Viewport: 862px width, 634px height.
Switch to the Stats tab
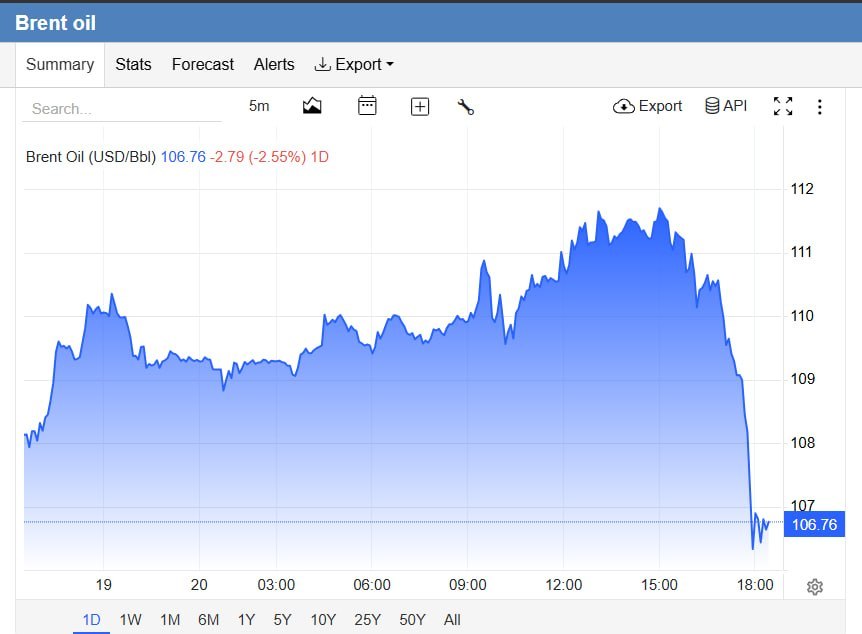pyautogui.click(x=133, y=64)
